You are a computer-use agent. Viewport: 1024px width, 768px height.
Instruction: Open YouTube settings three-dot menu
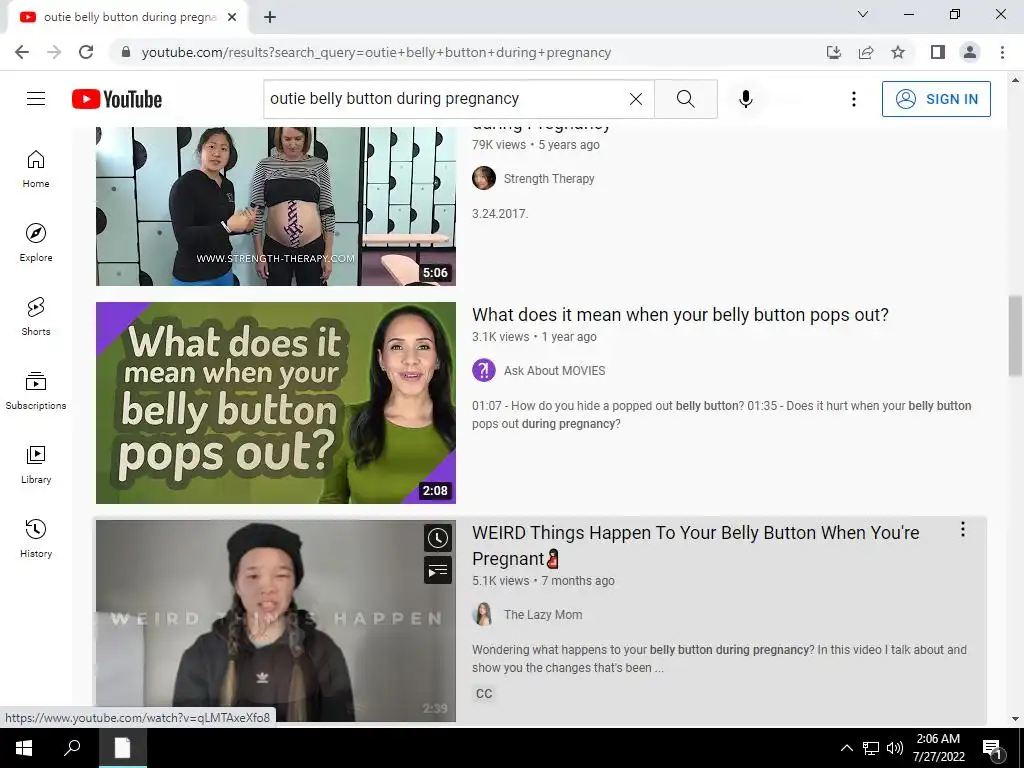click(x=854, y=99)
